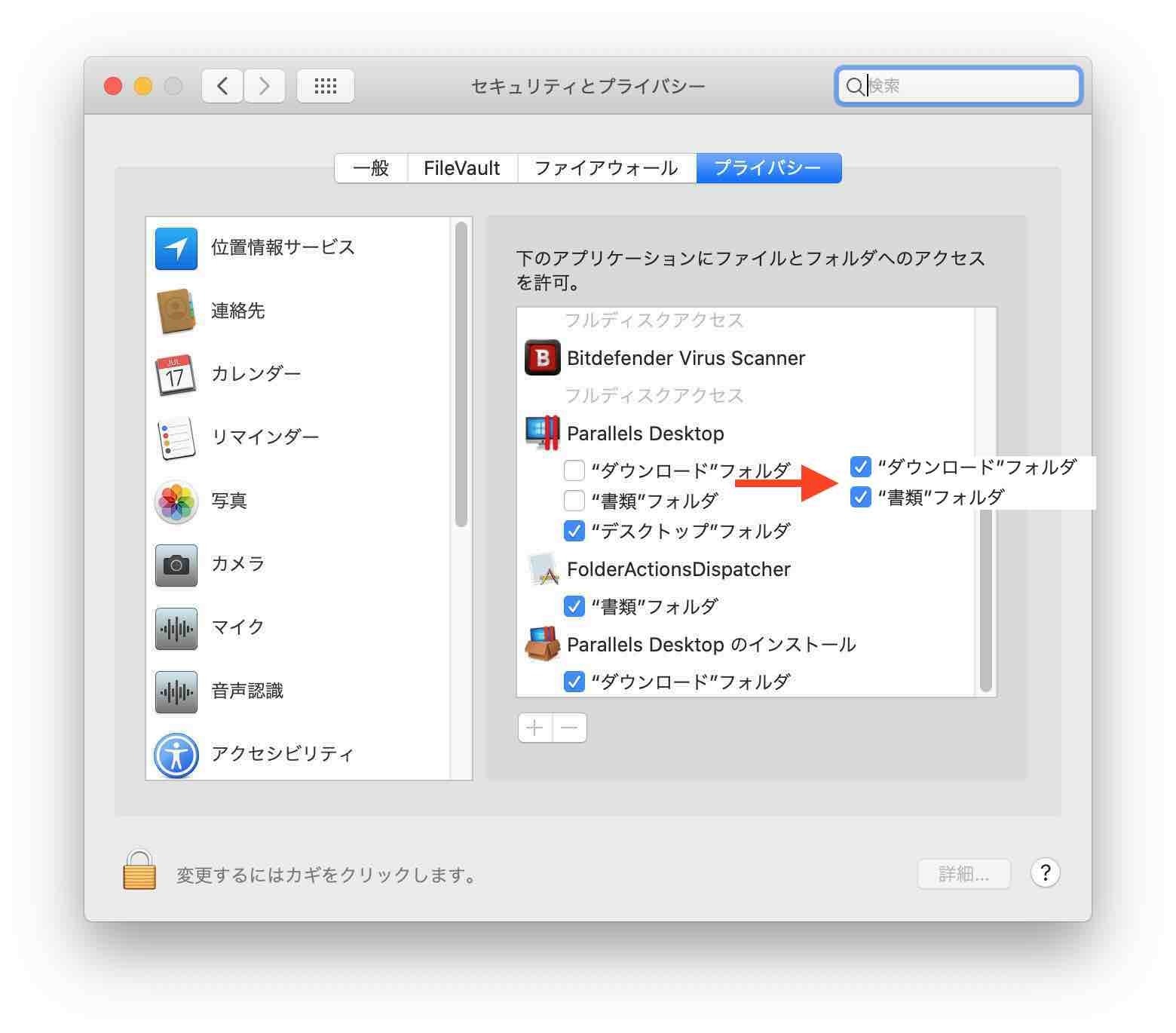Open the Contacts (連絡先) book icon
This screenshot has height=1033, width=1176.
click(x=176, y=311)
